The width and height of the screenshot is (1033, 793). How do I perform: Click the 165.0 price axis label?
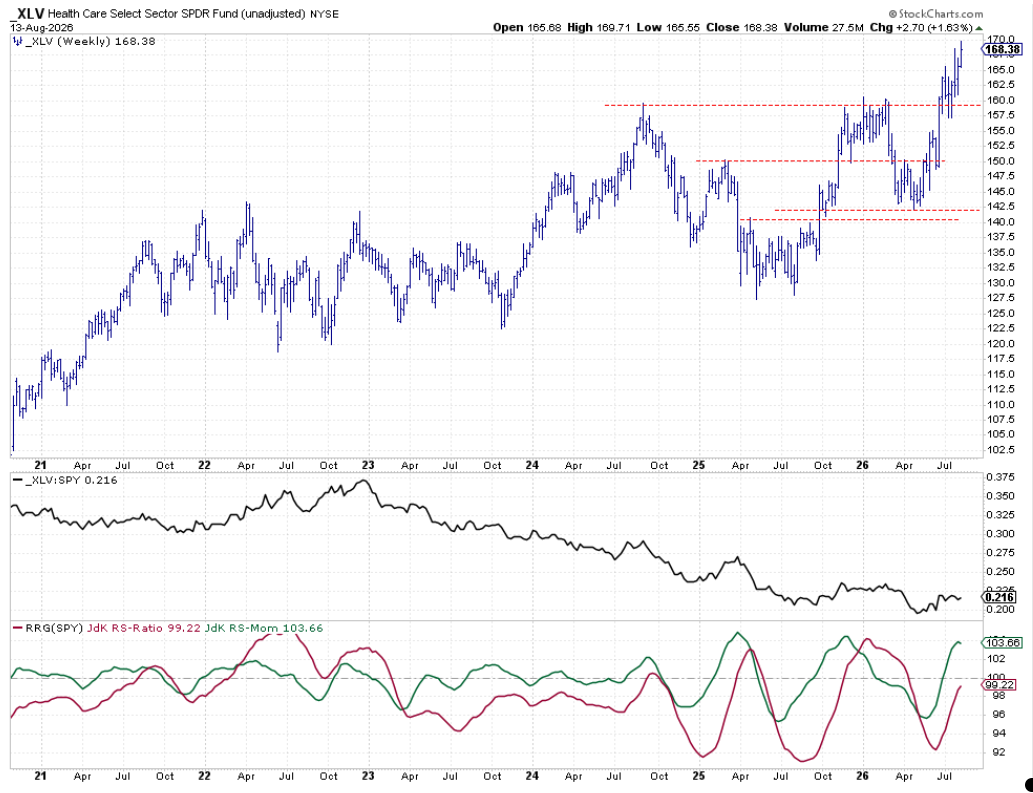(1000, 70)
